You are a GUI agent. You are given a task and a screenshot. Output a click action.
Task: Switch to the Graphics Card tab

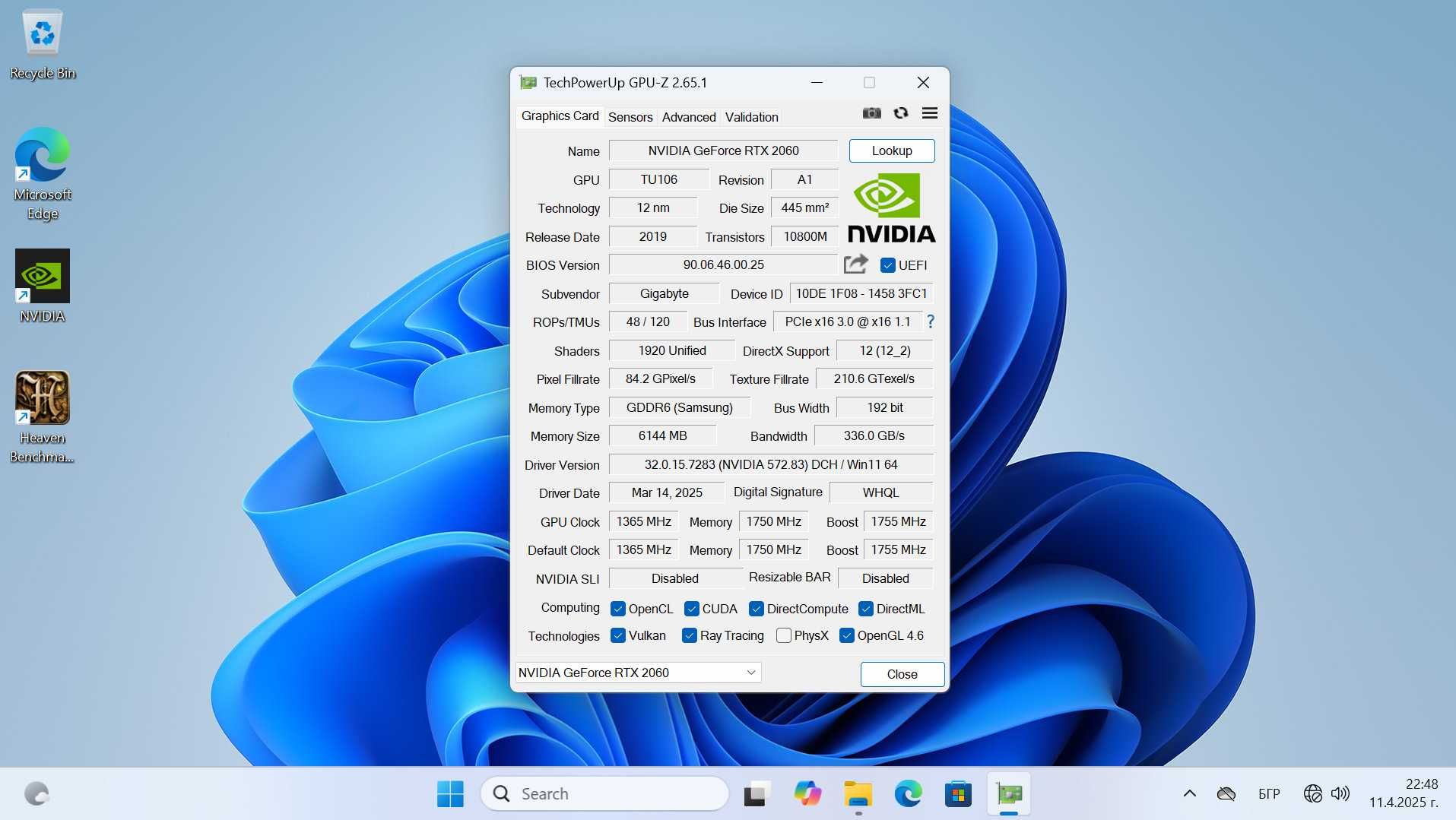tap(560, 116)
